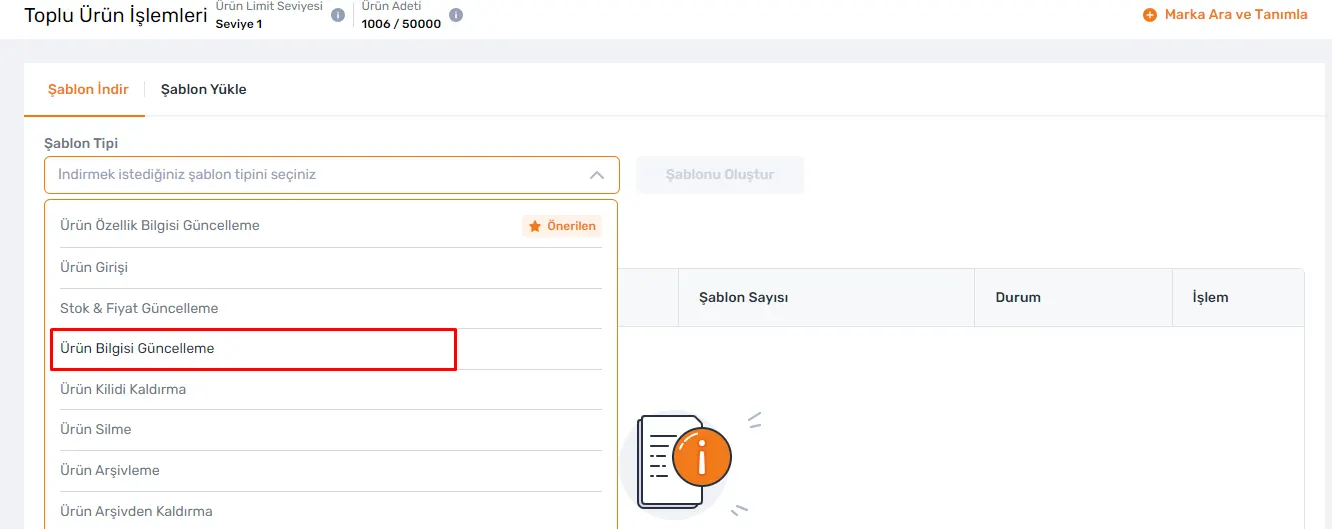Select Ürün Özellik Bilgisi Güncelleme option
1332x529 pixels.
[x=331, y=226]
